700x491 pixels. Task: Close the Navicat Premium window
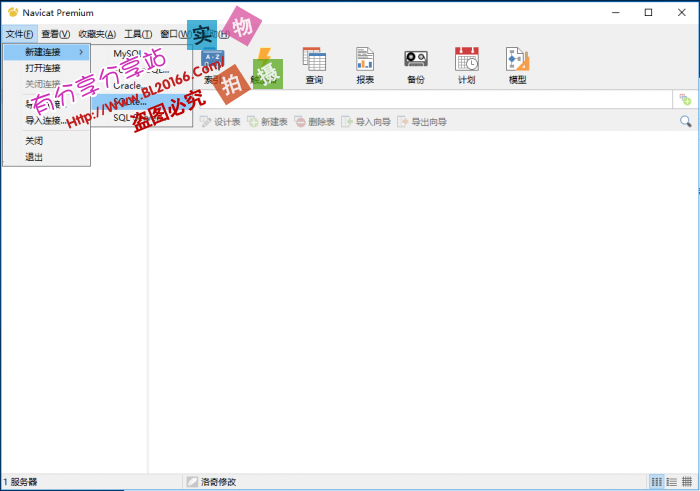coord(682,12)
